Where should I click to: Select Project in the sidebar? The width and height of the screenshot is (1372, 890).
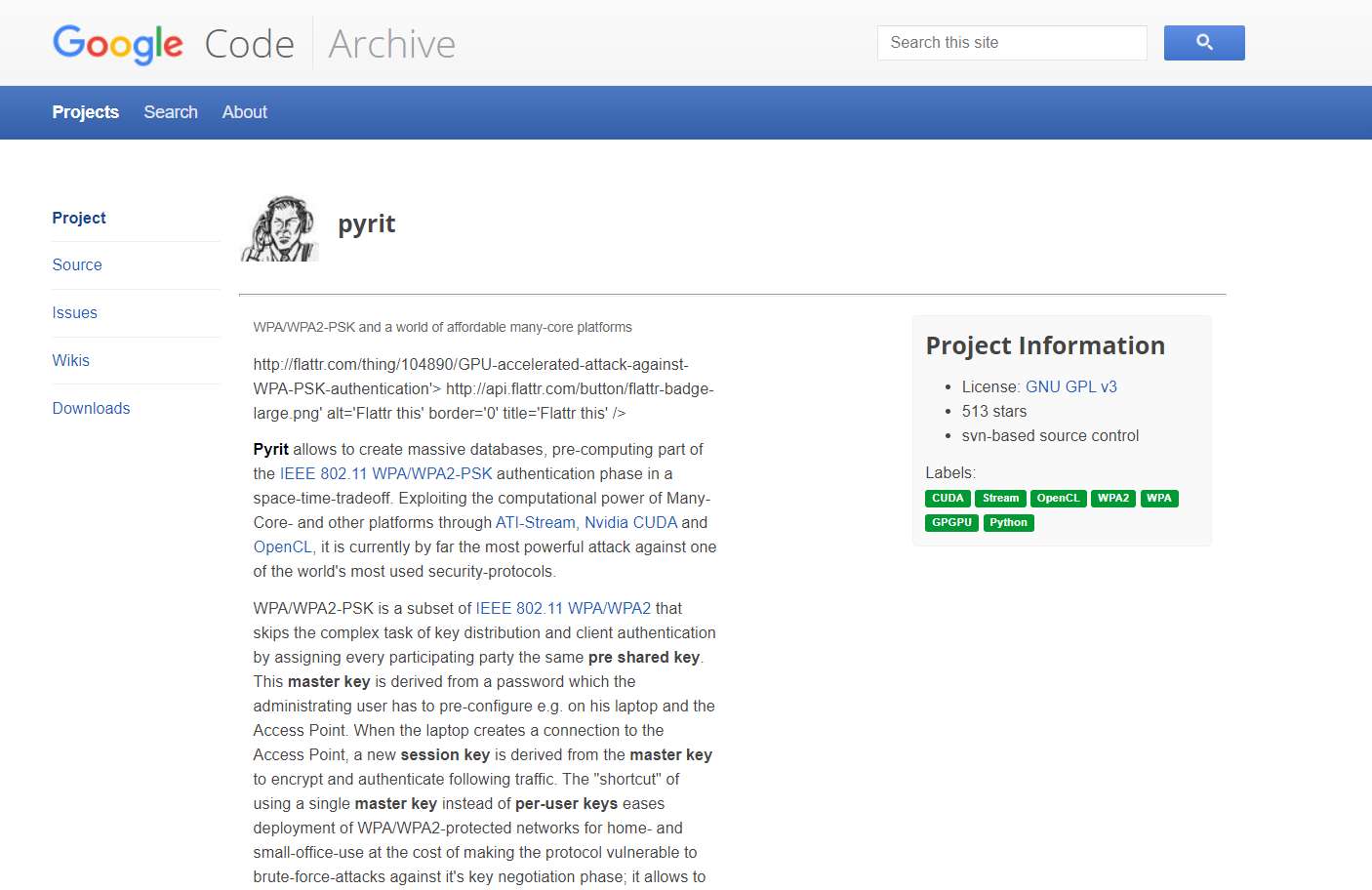point(79,218)
